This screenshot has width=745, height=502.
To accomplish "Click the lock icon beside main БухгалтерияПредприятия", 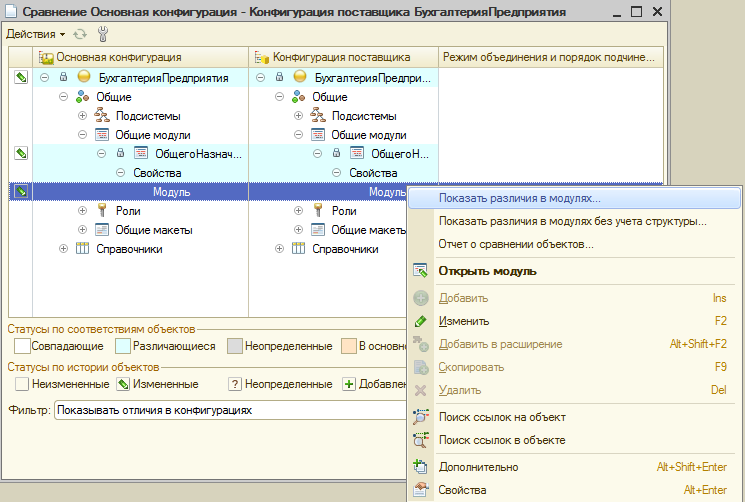I will tap(63, 77).
